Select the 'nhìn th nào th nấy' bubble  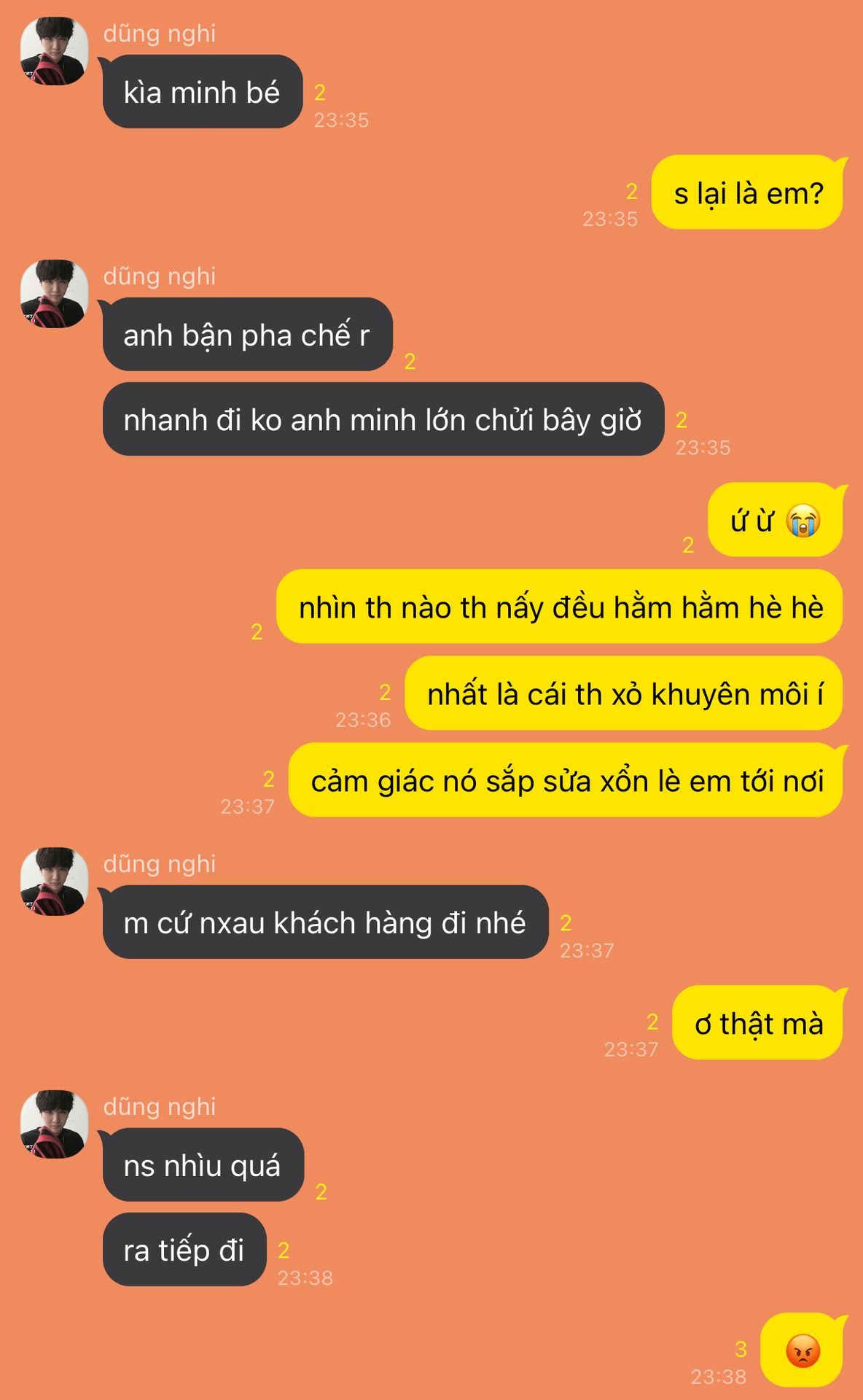559,607
